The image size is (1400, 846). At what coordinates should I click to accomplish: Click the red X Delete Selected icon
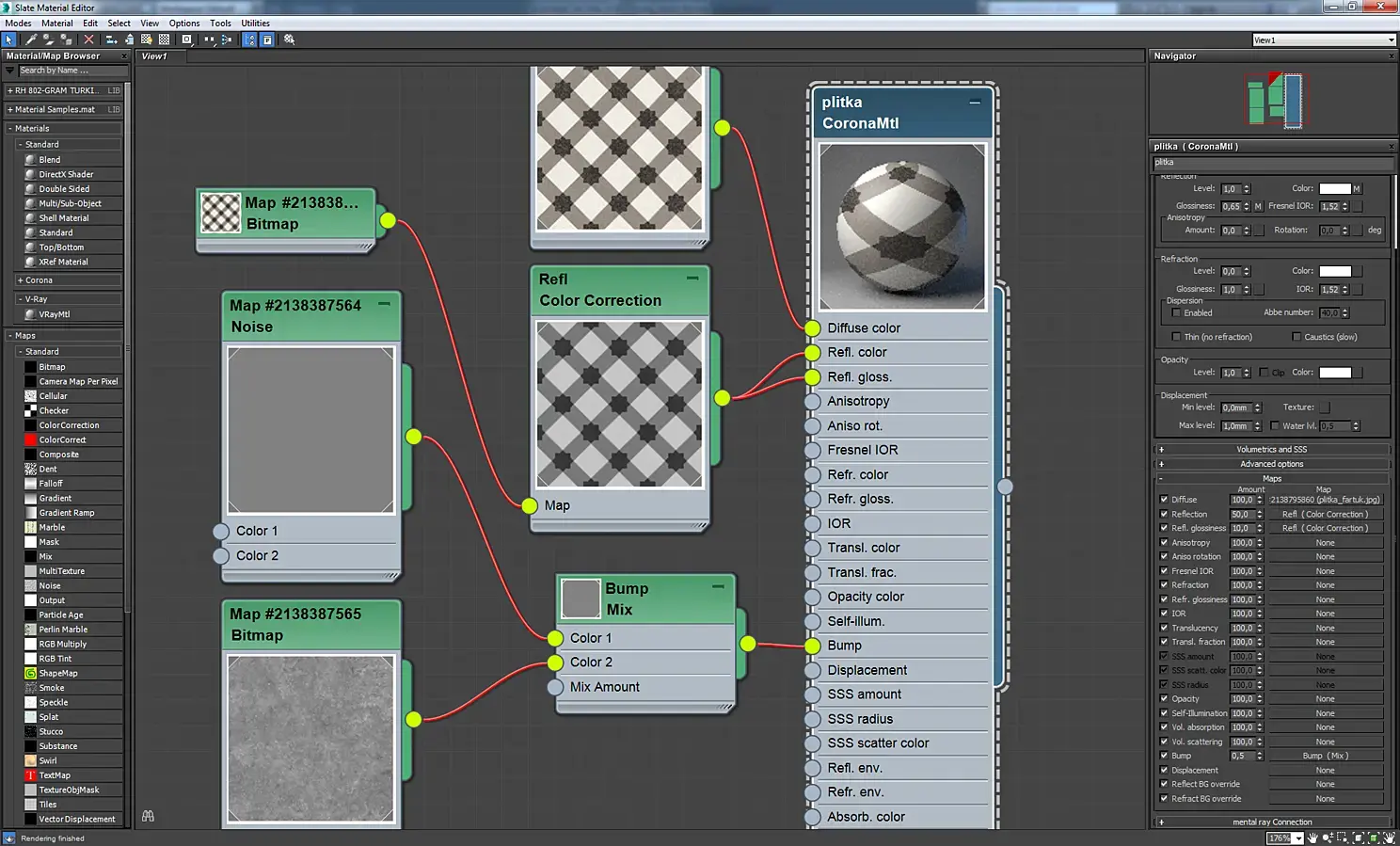[88, 40]
